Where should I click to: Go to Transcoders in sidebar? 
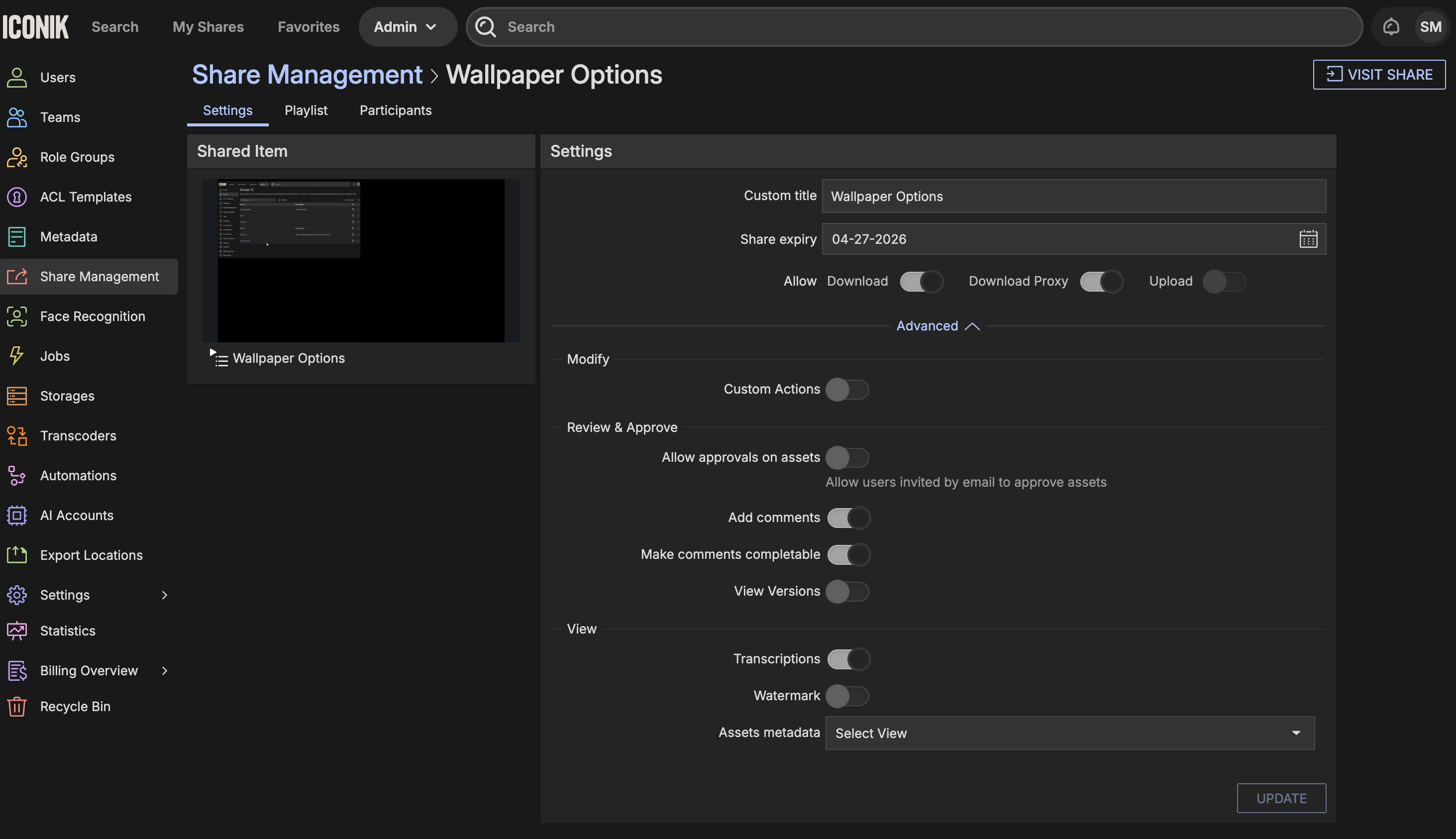point(78,435)
